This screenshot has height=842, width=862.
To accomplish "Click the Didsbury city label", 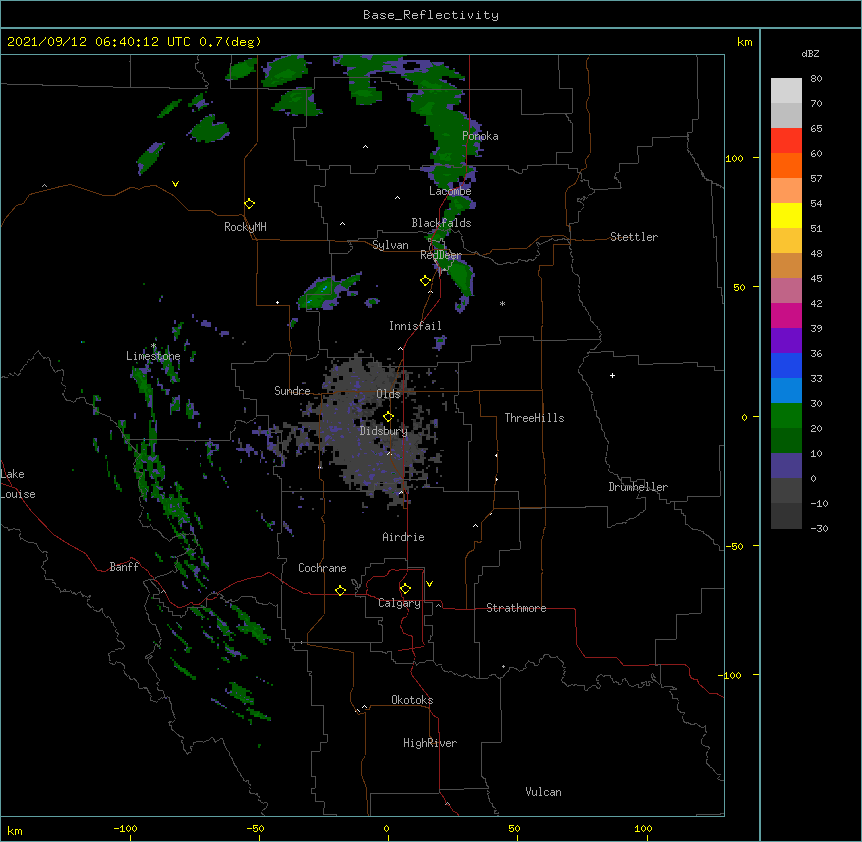I will [384, 431].
